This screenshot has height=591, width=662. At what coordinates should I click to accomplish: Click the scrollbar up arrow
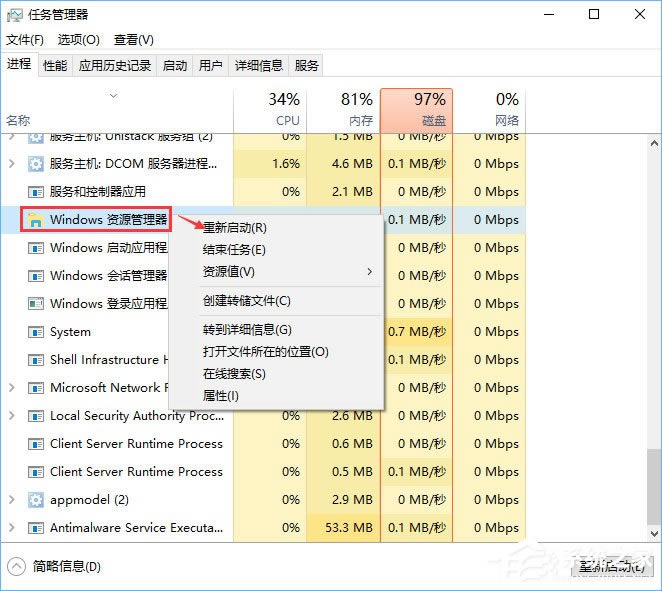pyautogui.click(x=654, y=144)
